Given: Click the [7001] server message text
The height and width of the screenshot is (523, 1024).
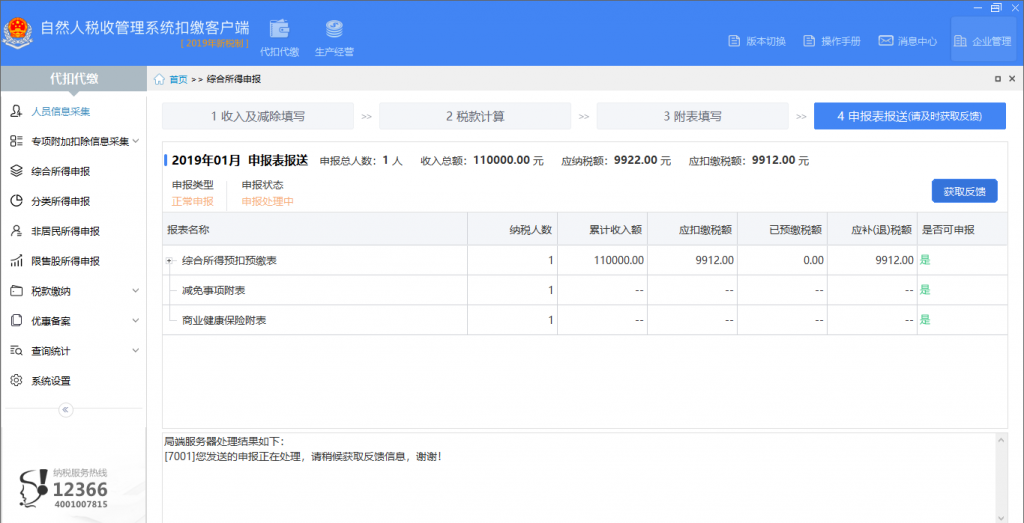Looking at the screenshot, I should [303, 456].
